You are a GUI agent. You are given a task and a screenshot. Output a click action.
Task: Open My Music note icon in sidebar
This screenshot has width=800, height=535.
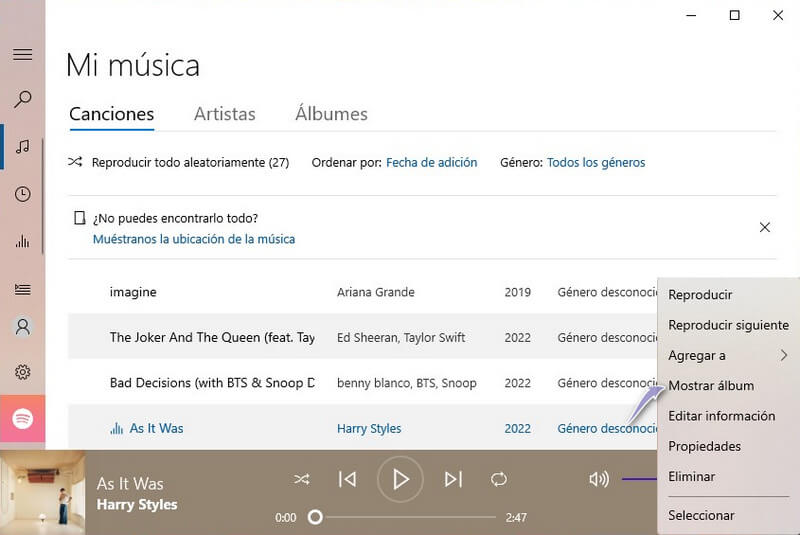pyautogui.click(x=22, y=147)
